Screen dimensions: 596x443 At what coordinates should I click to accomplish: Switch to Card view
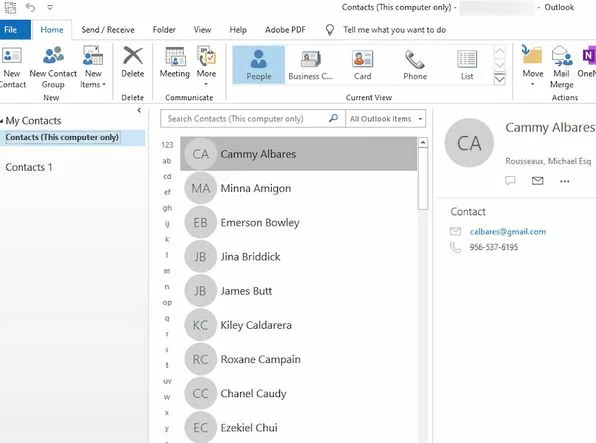tap(362, 64)
